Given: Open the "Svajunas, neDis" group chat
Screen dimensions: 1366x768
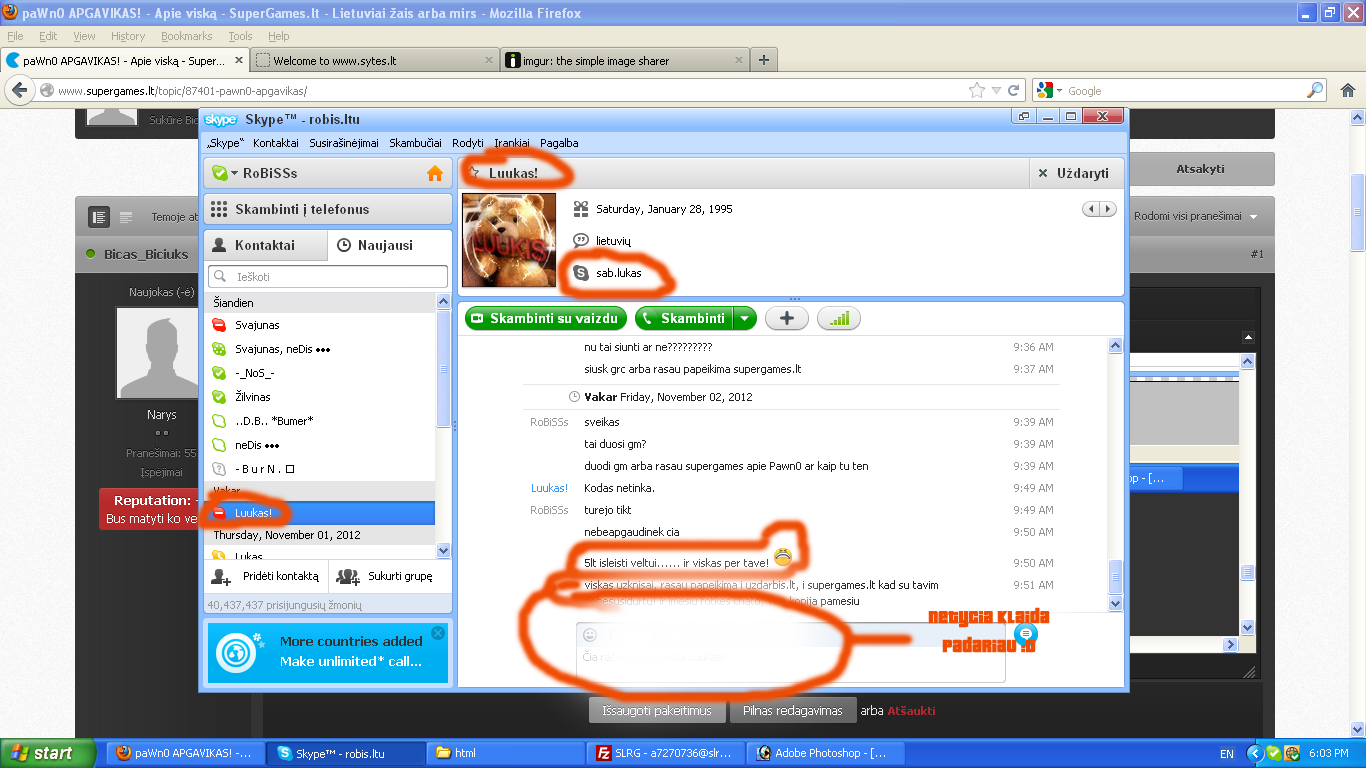Looking at the screenshot, I should point(320,349).
